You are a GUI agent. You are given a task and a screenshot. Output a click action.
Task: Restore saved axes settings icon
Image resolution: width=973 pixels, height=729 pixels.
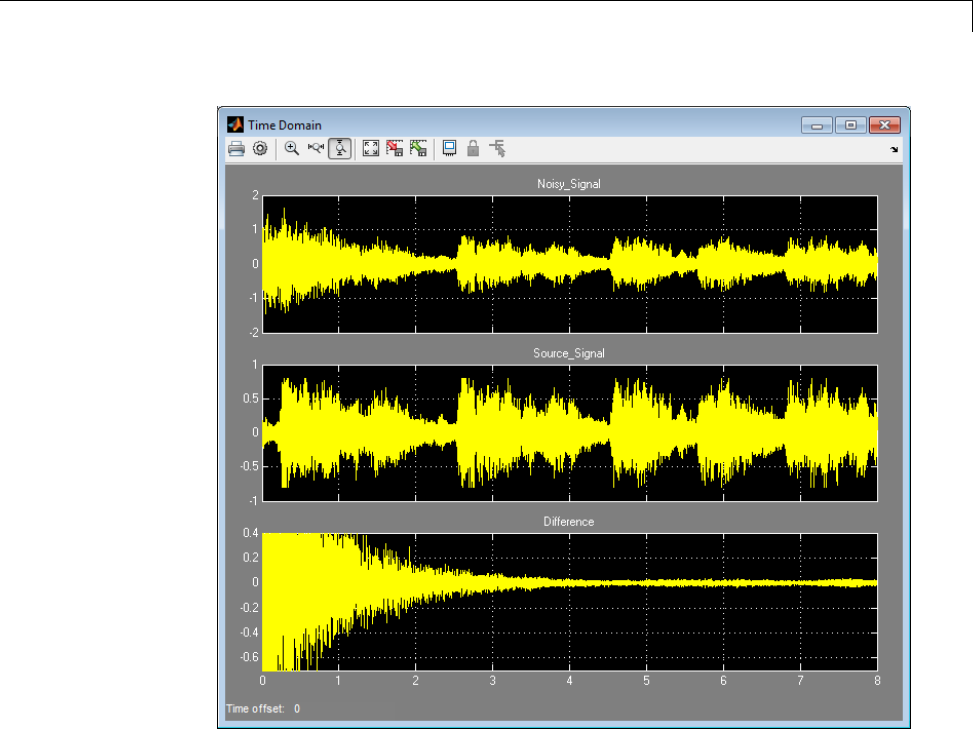(x=419, y=149)
